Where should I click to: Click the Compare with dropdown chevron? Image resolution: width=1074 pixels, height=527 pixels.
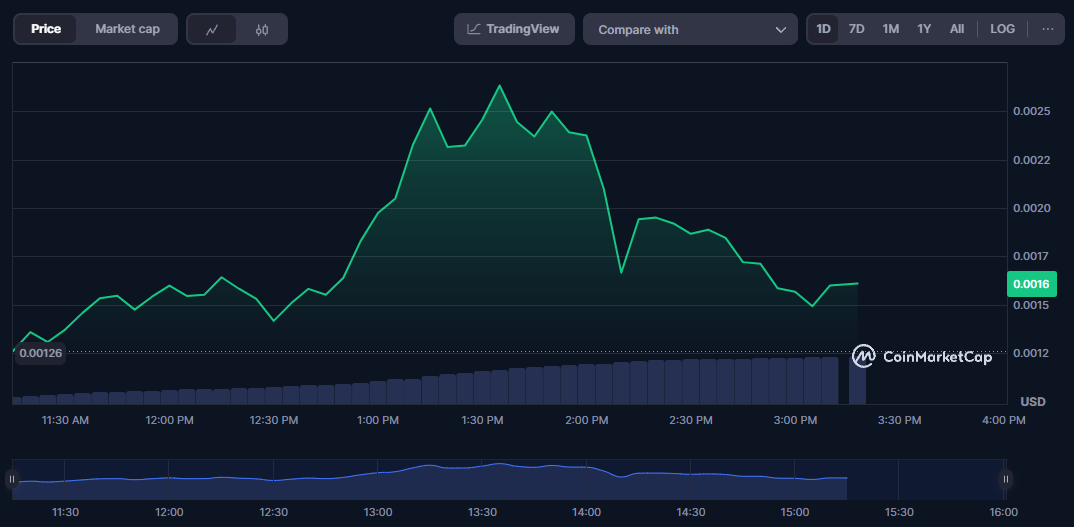click(781, 30)
